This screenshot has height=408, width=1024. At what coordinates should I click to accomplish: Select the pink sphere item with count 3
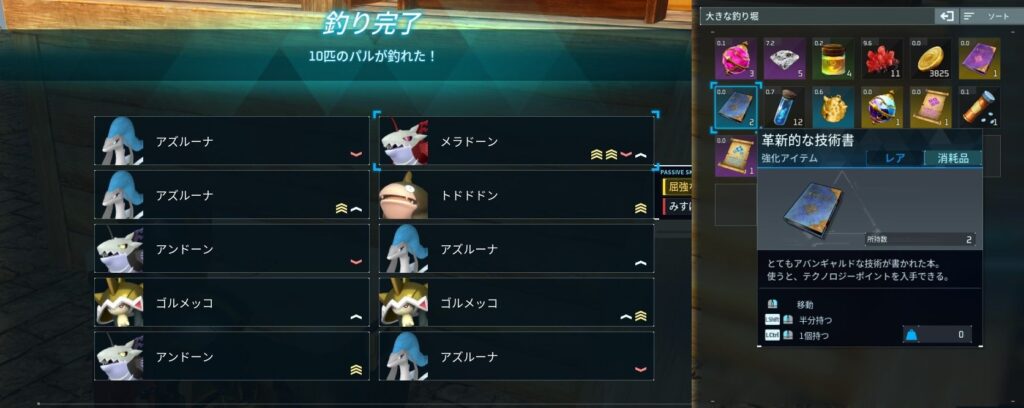pyautogui.click(x=736, y=59)
